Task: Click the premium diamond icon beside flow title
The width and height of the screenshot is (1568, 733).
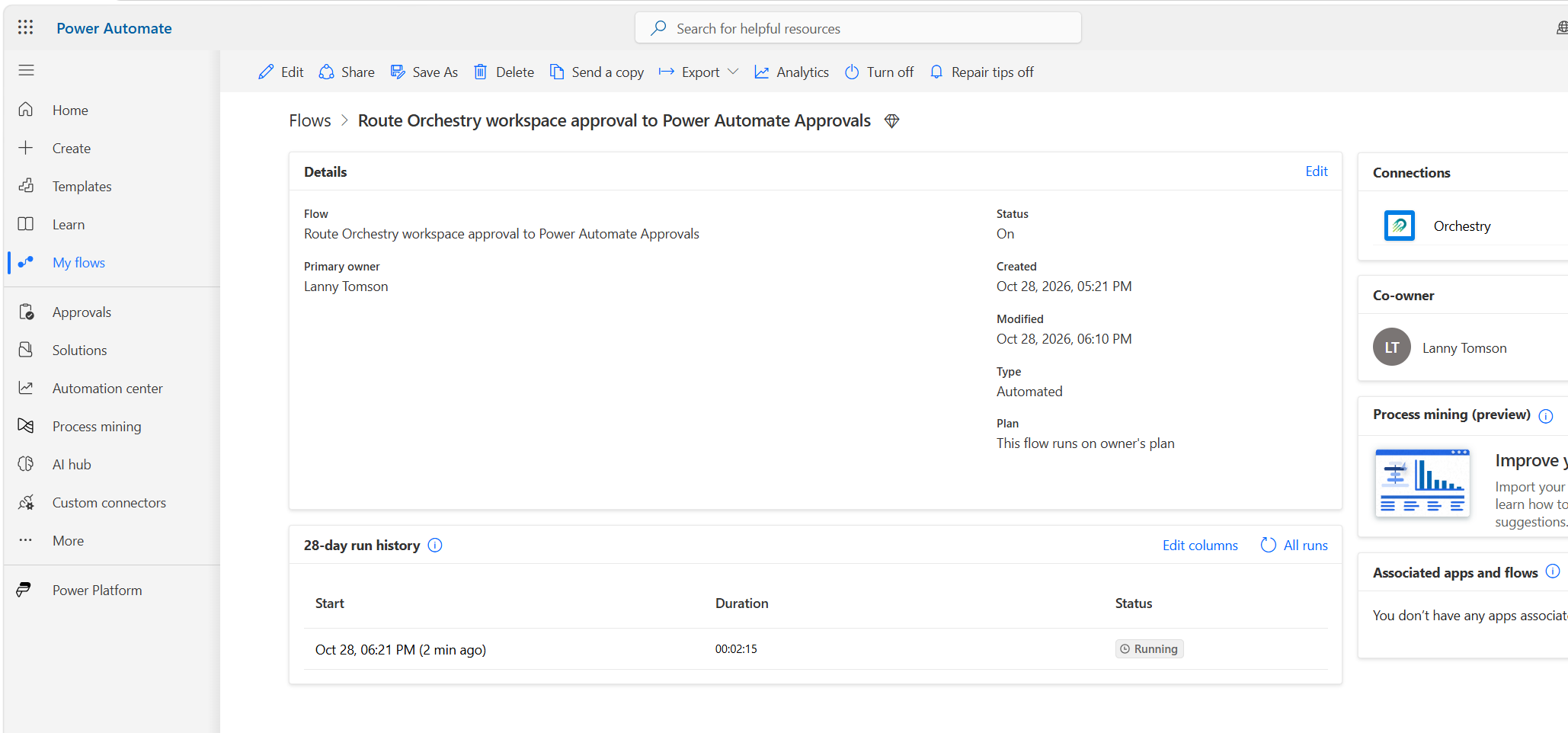Action: point(892,121)
